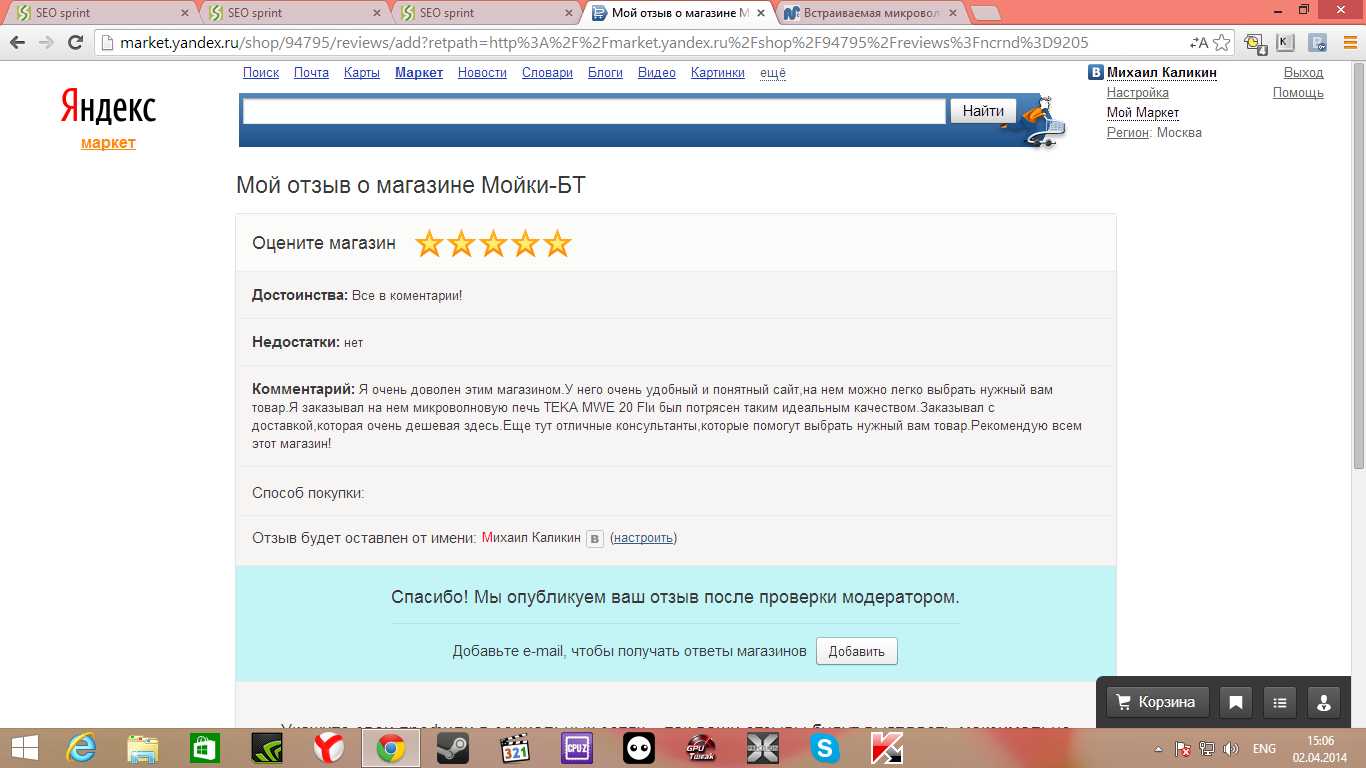The width and height of the screenshot is (1366, 768).
Task: Click the translate page icon in address bar
Action: [x=1198, y=43]
